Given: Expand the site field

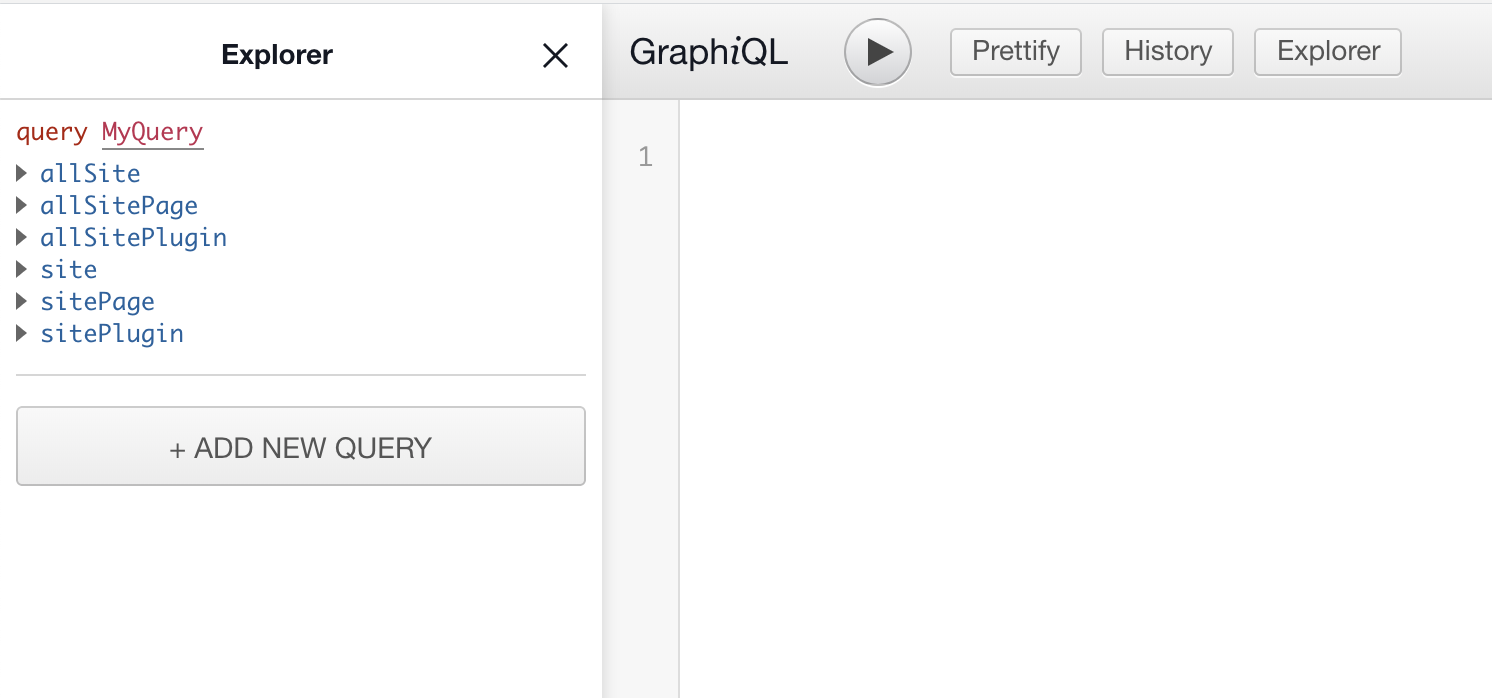Looking at the screenshot, I should (x=22, y=269).
